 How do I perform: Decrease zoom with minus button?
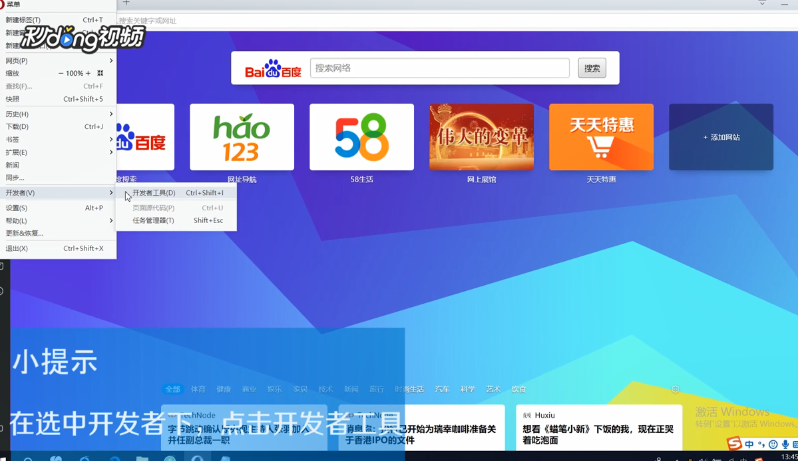[x=61, y=73]
